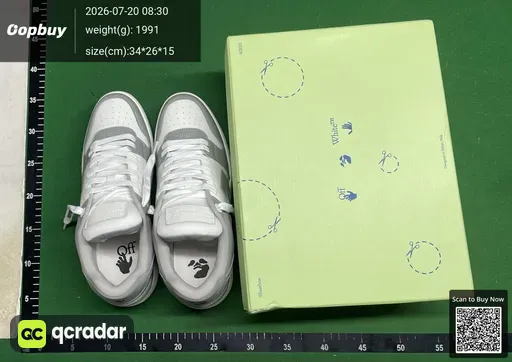Click the Scan to Buy Now label
Viewport: 512px width, 362px height.
[x=478, y=299]
